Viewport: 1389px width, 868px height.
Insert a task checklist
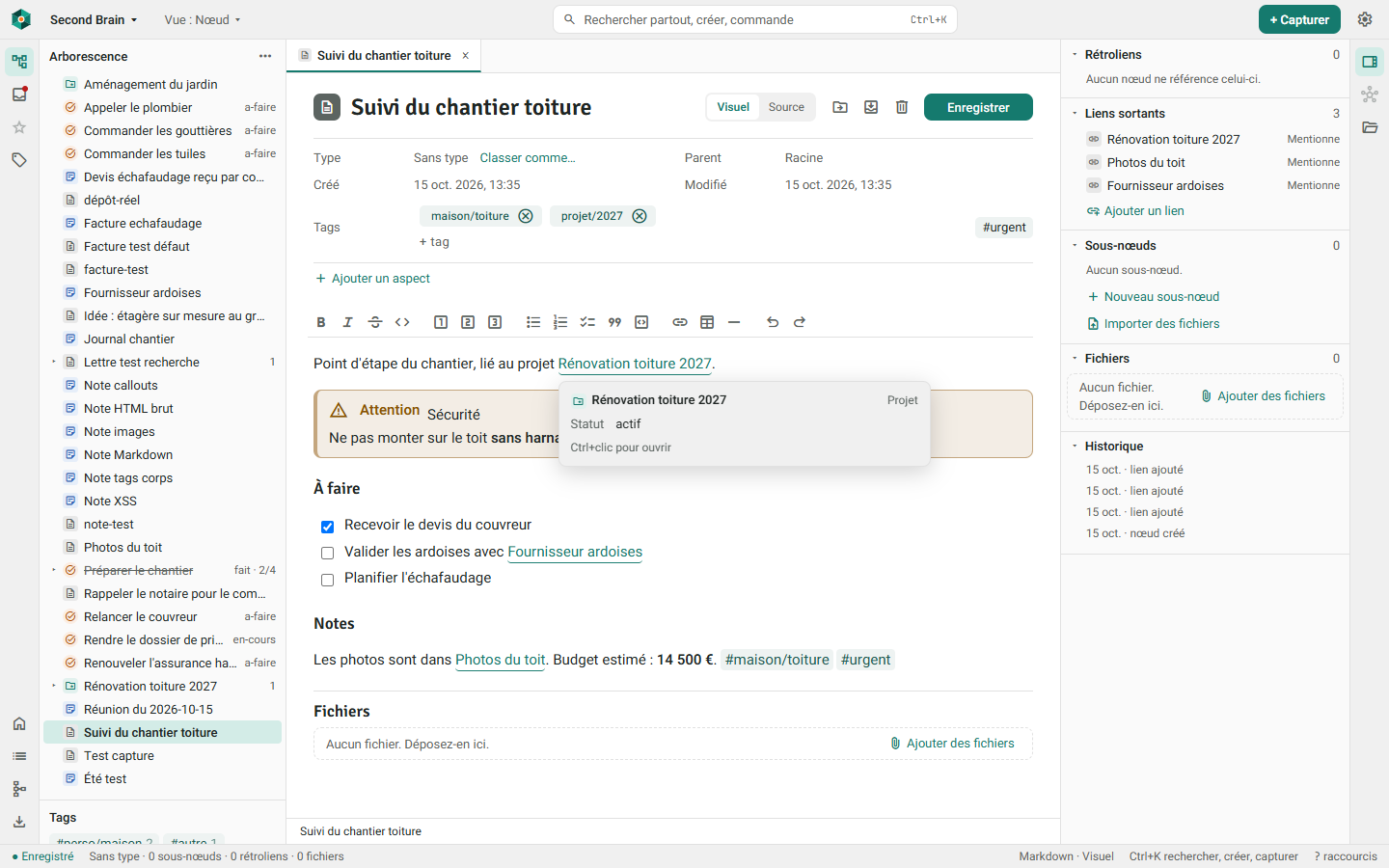pyautogui.click(x=587, y=322)
